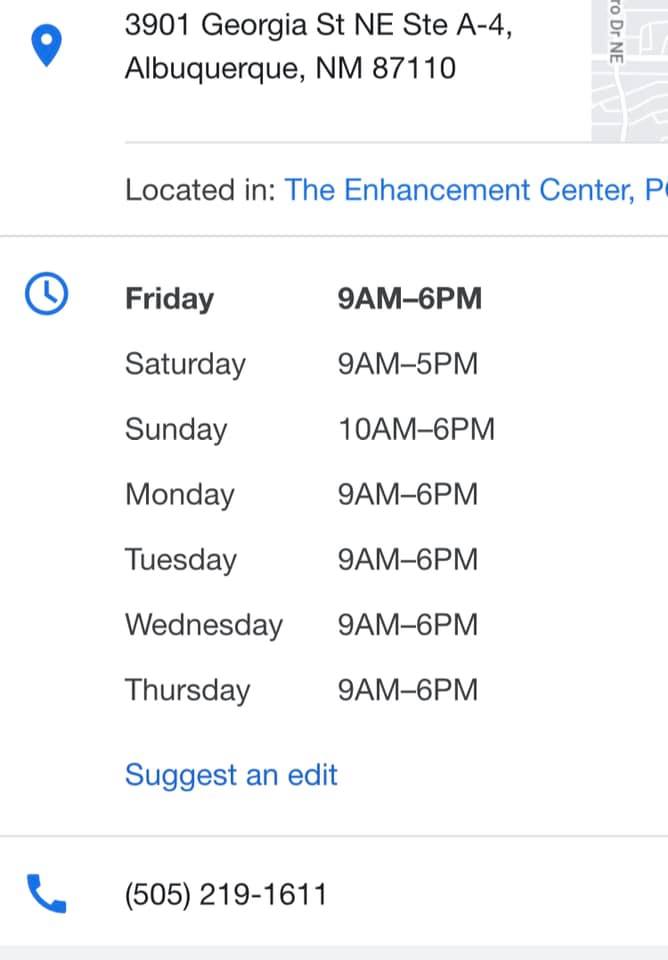
Task: Click Sunday's 10AM–6PM hours
Action: click(417, 429)
